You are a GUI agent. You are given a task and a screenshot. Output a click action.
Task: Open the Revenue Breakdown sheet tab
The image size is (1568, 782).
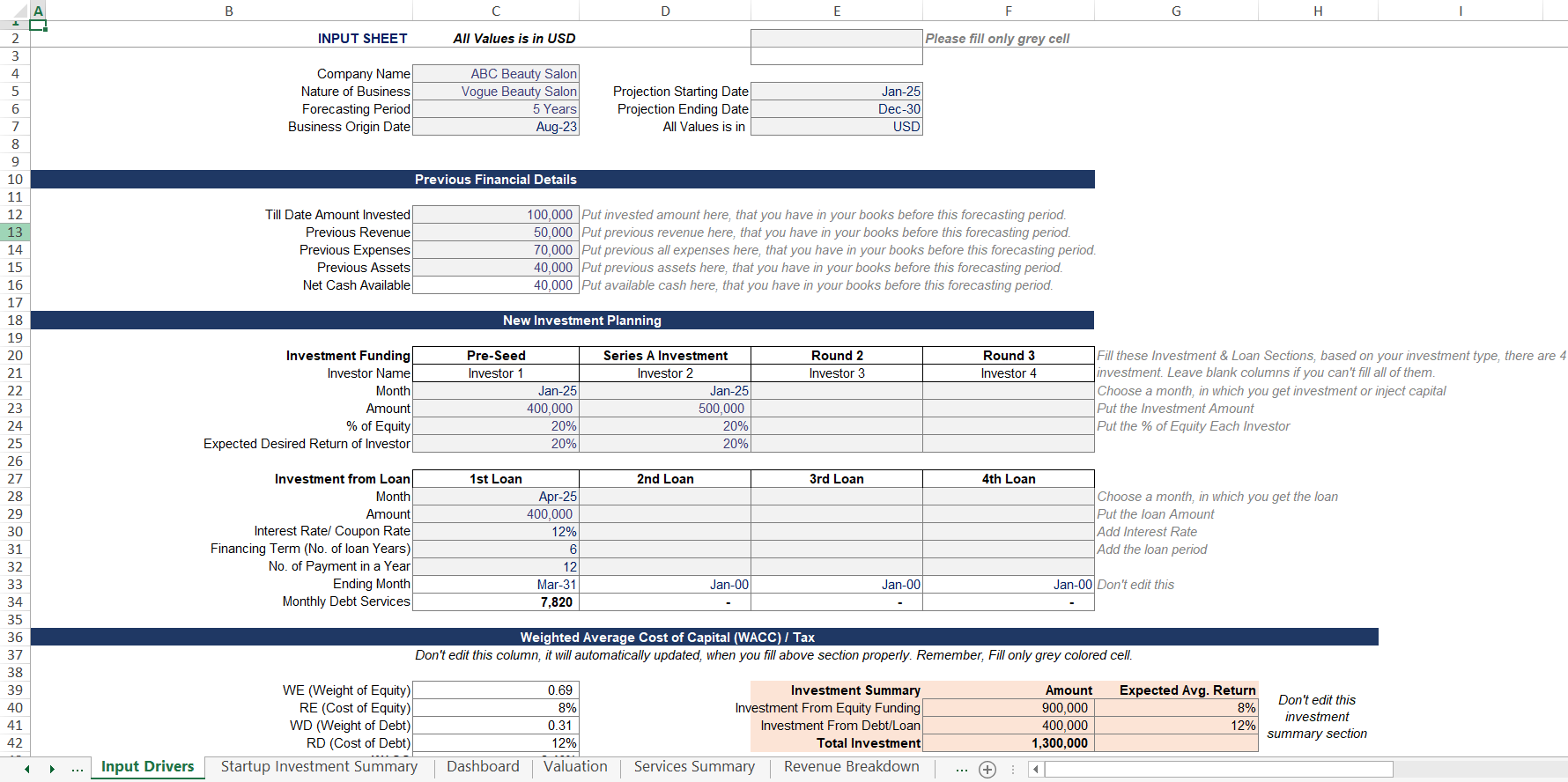[852, 767]
